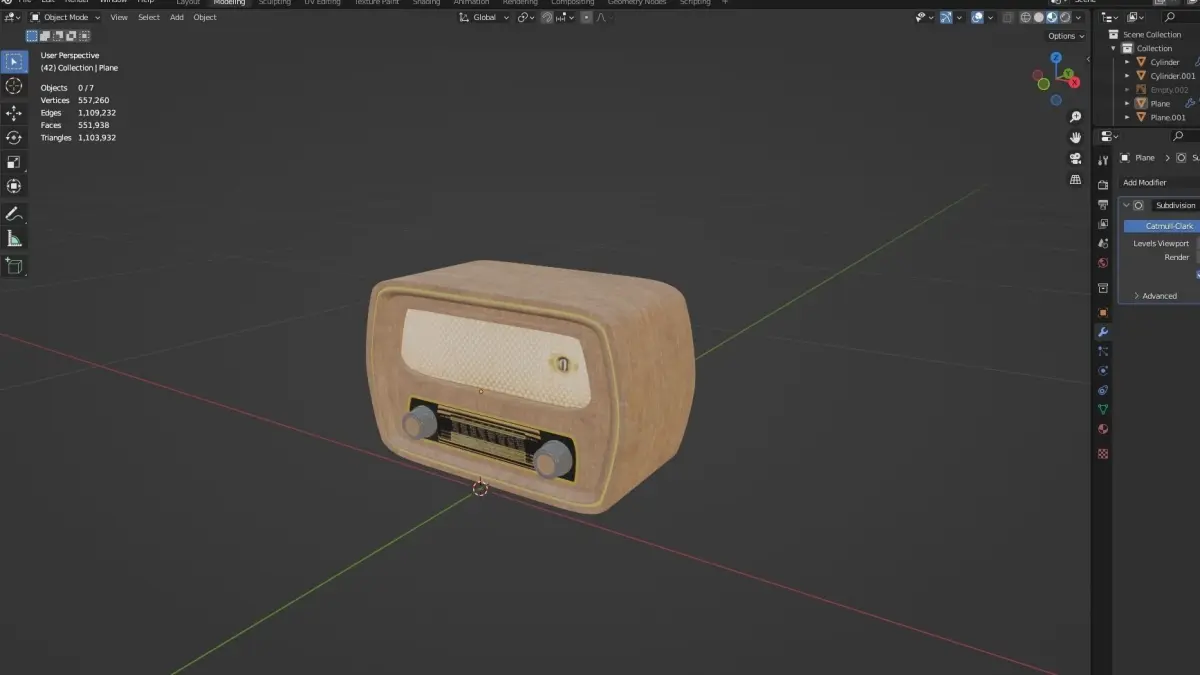Click the green Y axis gizmo
This screenshot has height=675, width=1200.
pyautogui.click(x=1069, y=74)
